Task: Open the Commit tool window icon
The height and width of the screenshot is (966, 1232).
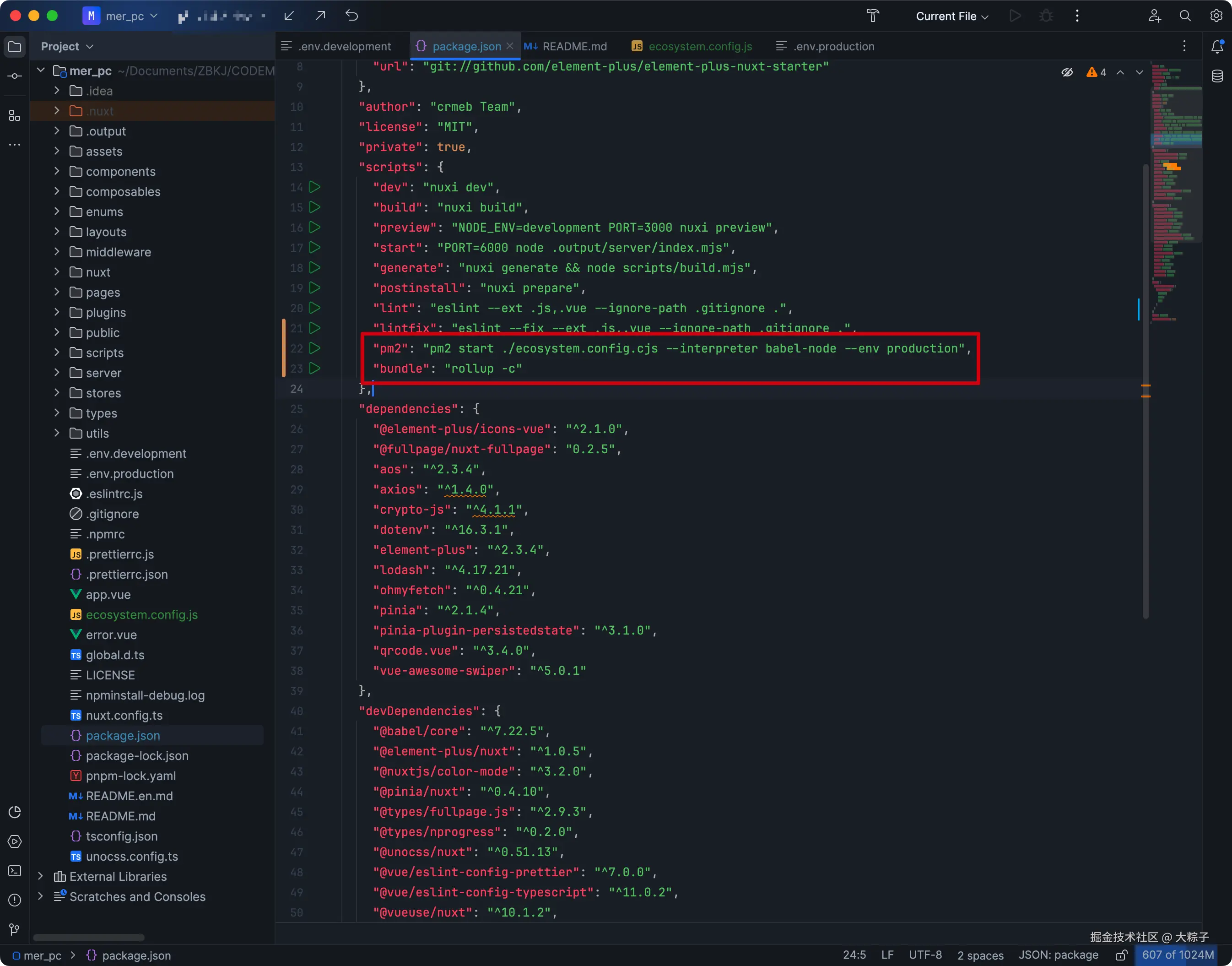Action: [15, 76]
